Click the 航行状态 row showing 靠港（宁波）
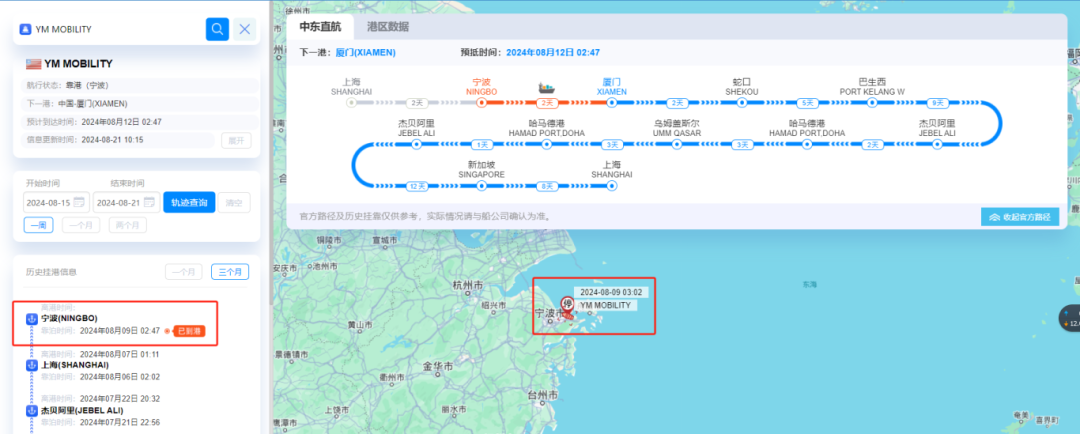The image size is (1080, 434). pos(138,85)
